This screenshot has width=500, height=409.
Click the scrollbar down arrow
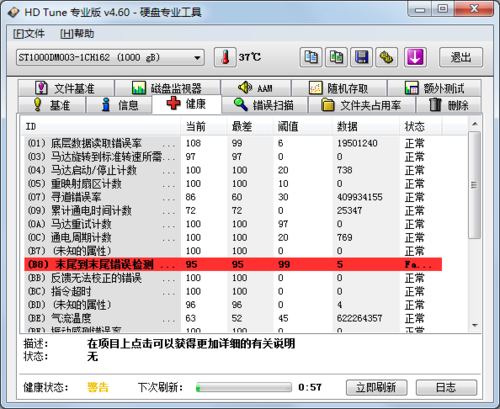474,325
